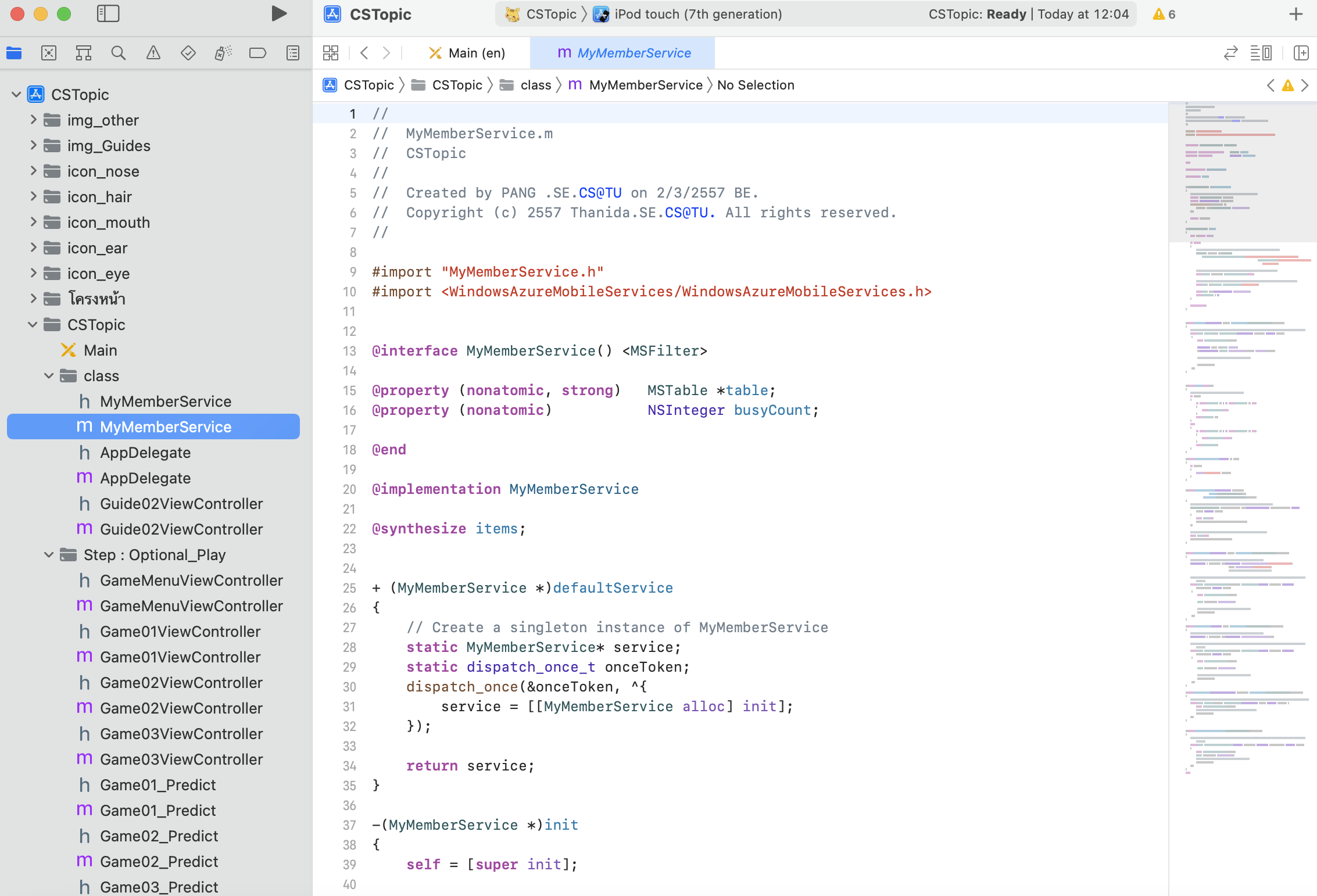The height and width of the screenshot is (896, 1317).
Task: Open the related items grid menu
Action: tap(331, 53)
